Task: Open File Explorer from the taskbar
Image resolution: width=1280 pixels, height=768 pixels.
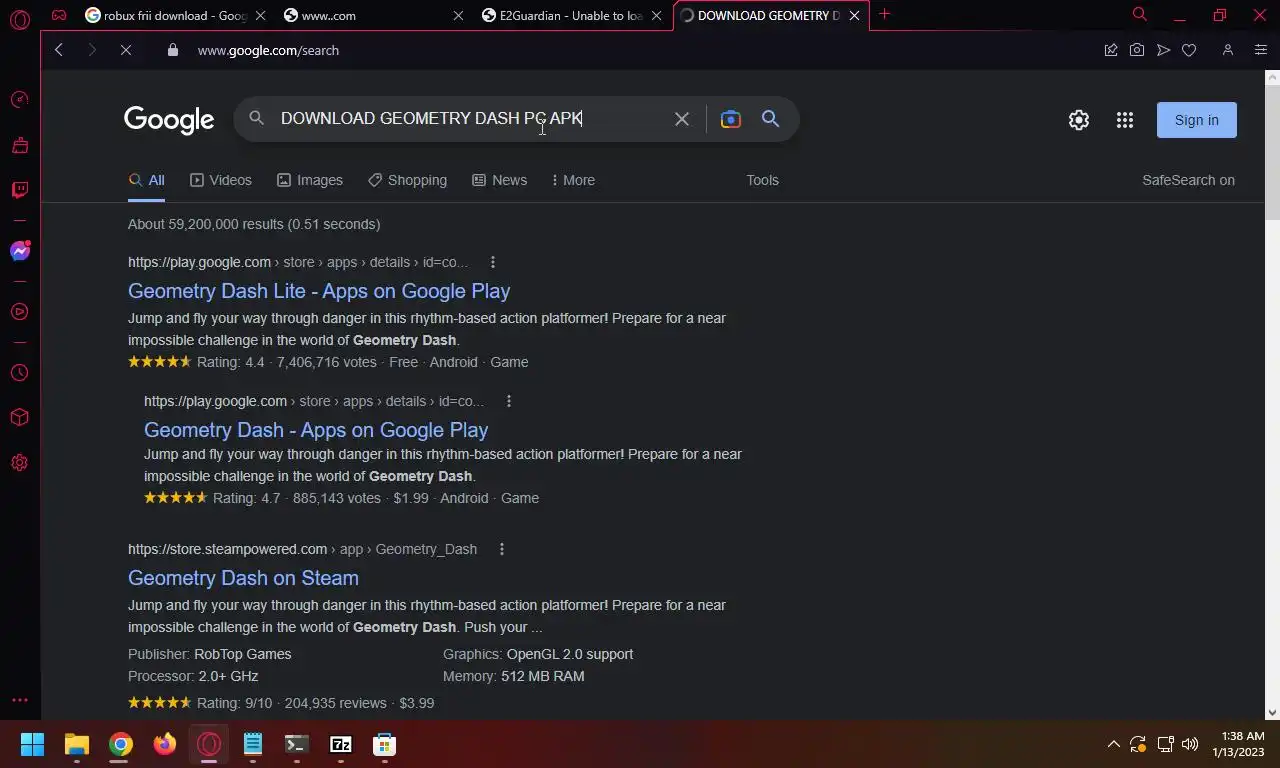Action: pyautogui.click(x=76, y=744)
